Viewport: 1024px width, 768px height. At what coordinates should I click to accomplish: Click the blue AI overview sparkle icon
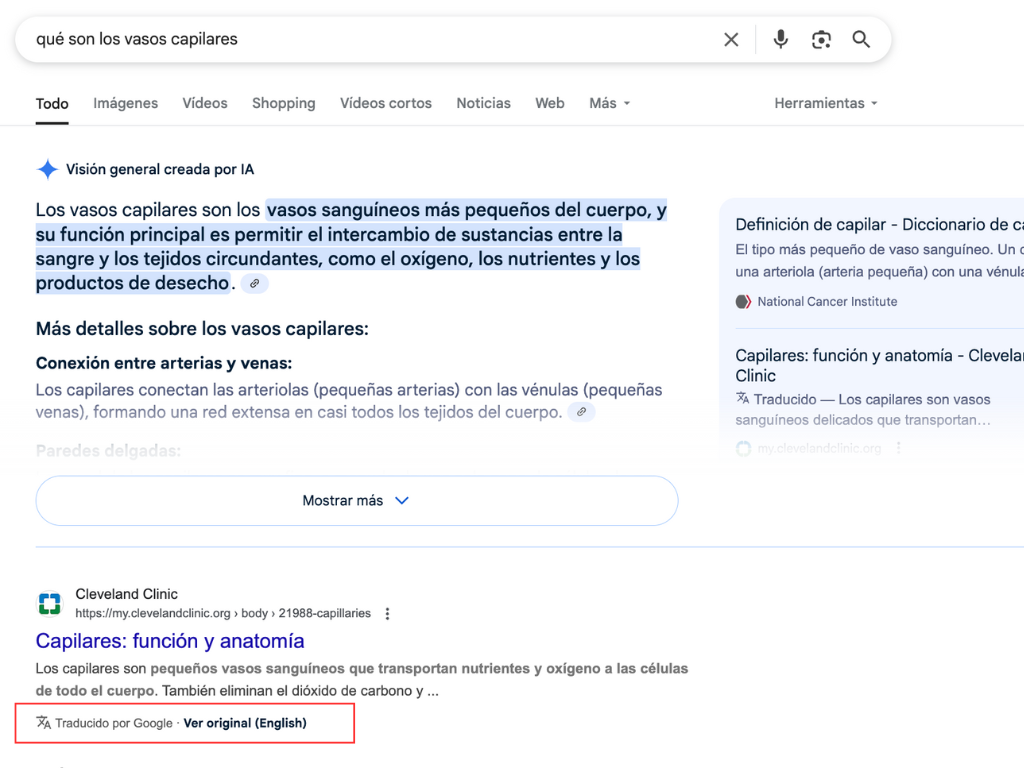47,169
